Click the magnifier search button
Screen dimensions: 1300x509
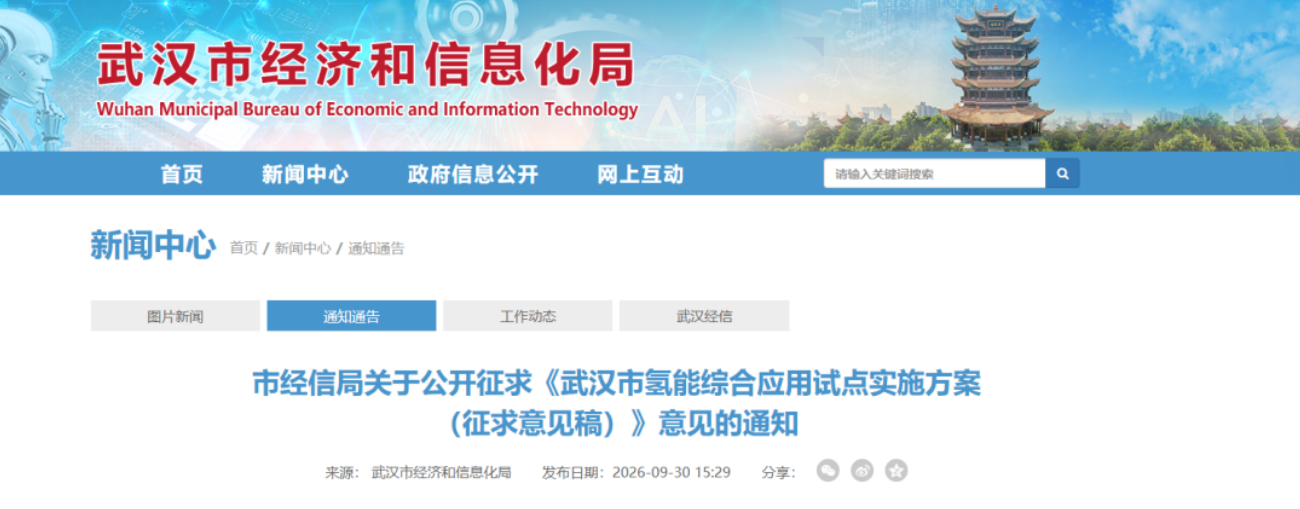click(1062, 174)
